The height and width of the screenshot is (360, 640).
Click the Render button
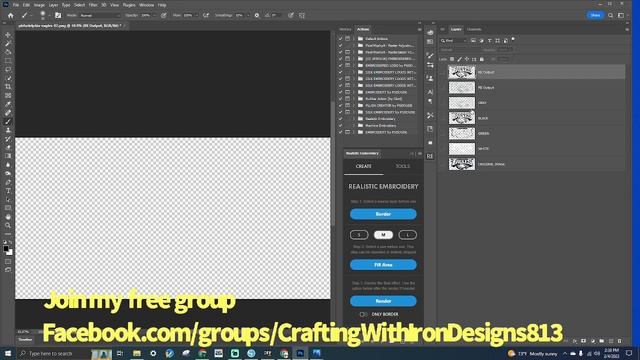383,301
